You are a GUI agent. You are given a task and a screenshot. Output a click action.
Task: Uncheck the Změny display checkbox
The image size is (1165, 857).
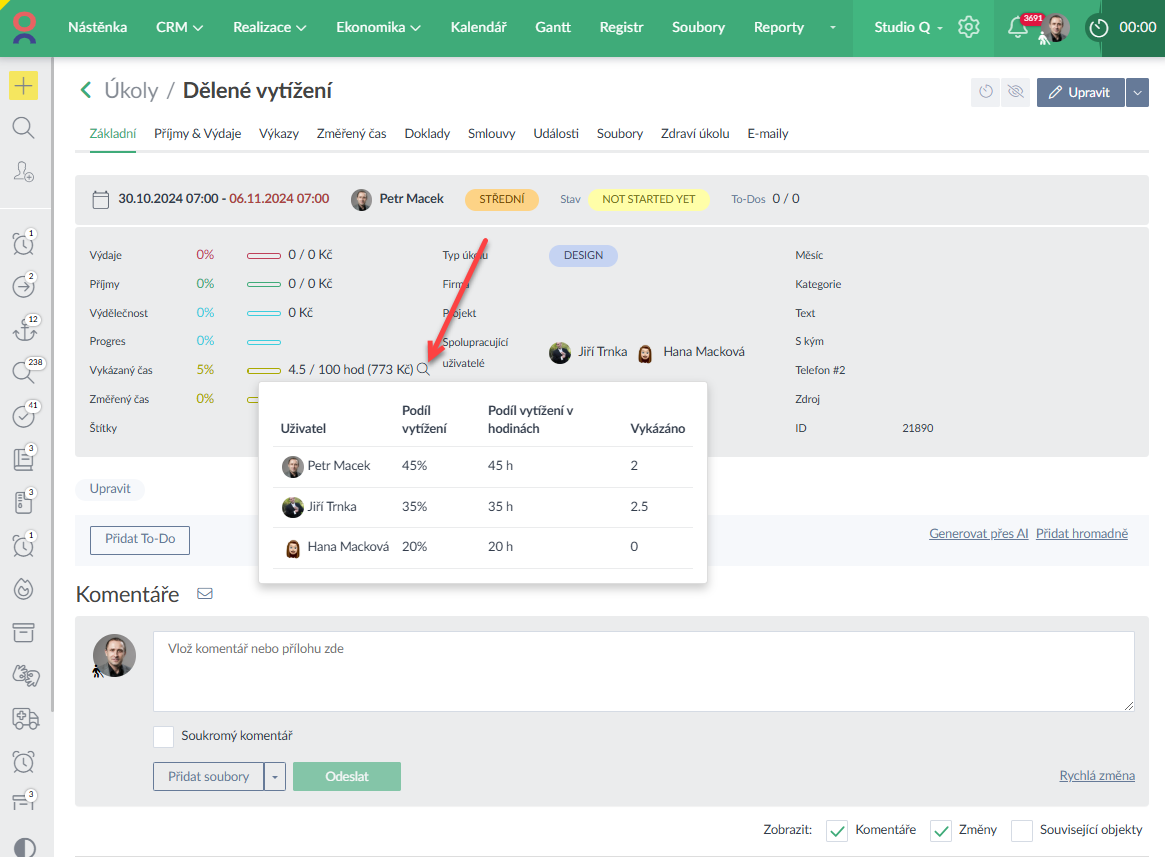tap(940, 830)
